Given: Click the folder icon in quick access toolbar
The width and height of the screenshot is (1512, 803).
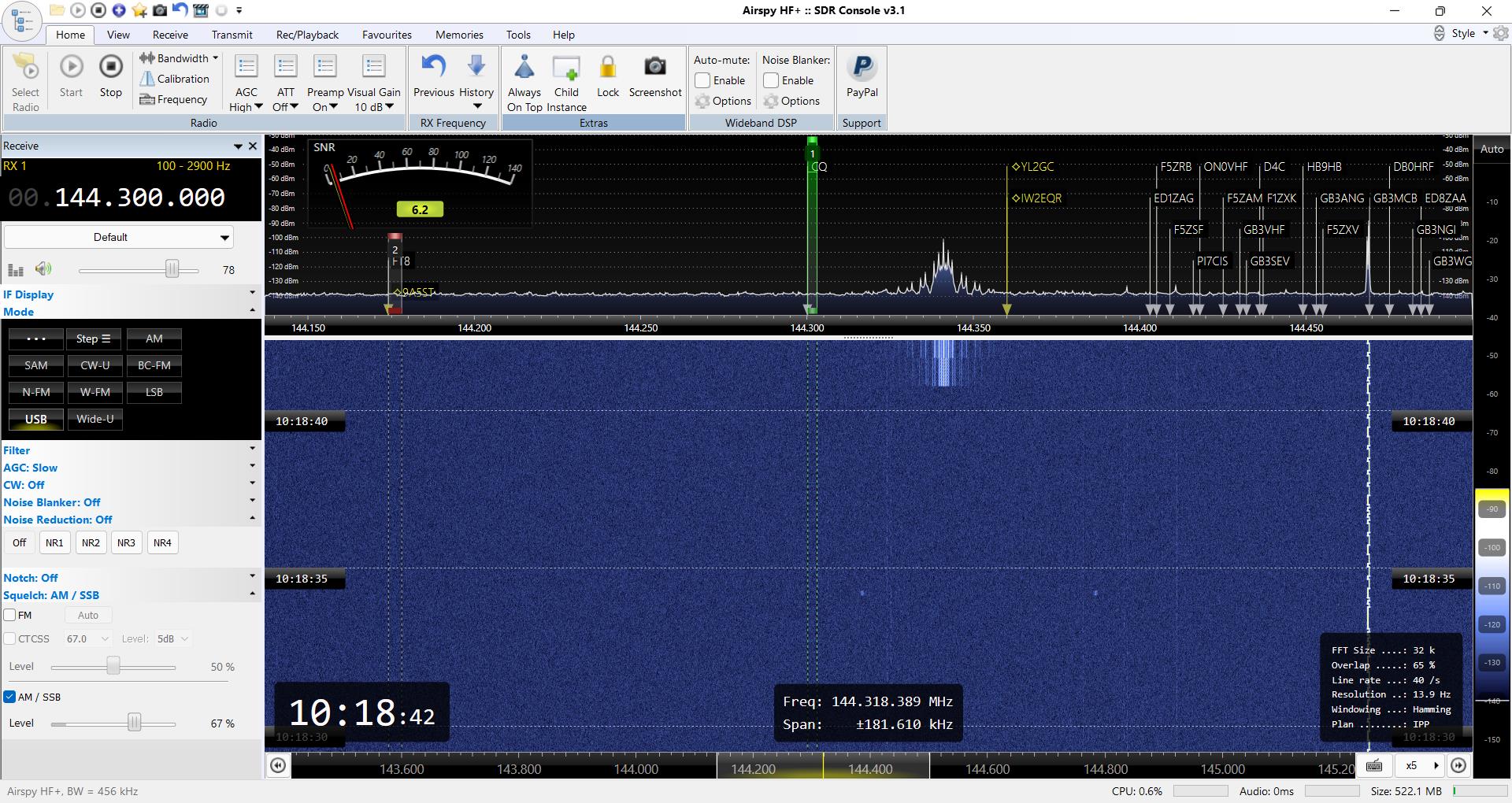Looking at the screenshot, I should tap(57, 10).
